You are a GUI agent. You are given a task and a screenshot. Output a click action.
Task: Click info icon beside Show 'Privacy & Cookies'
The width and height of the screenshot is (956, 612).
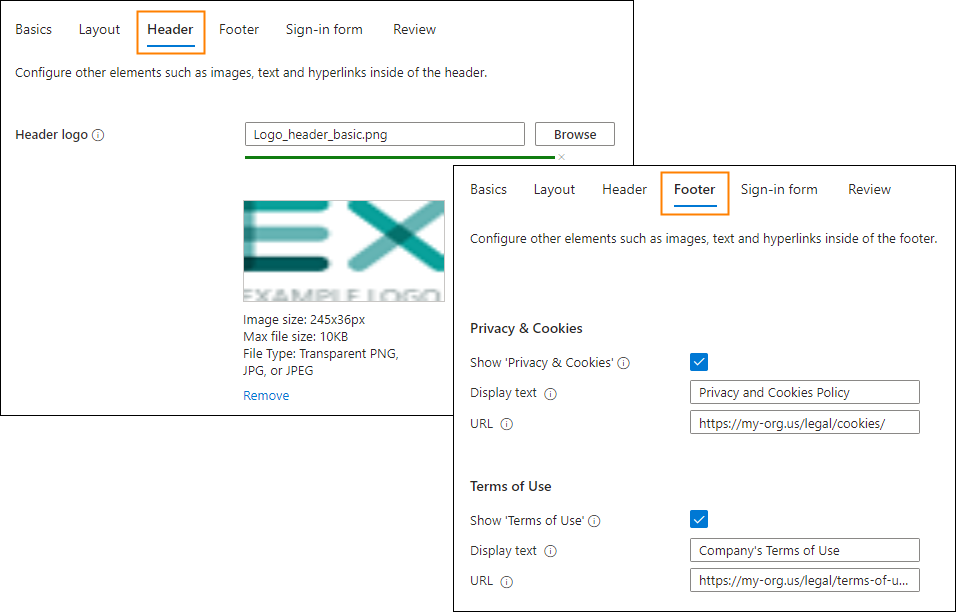pyautogui.click(x=623, y=363)
